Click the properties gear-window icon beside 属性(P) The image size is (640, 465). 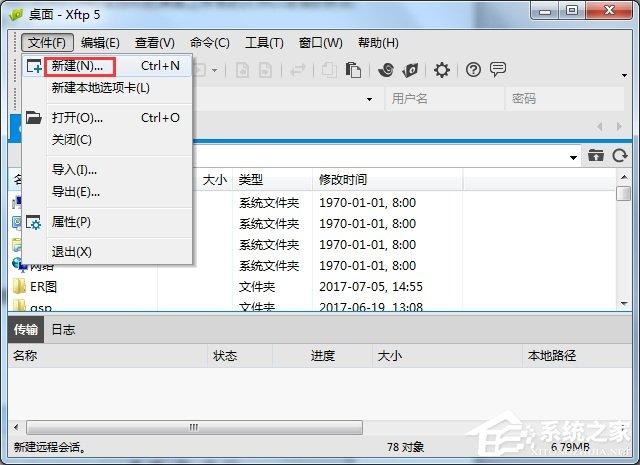pyautogui.click(x=33, y=222)
